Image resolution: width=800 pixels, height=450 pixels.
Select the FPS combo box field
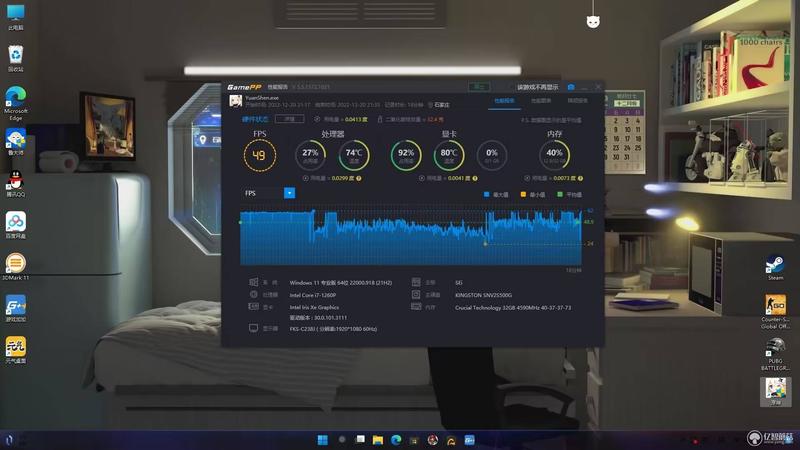click(x=268, y=193)
